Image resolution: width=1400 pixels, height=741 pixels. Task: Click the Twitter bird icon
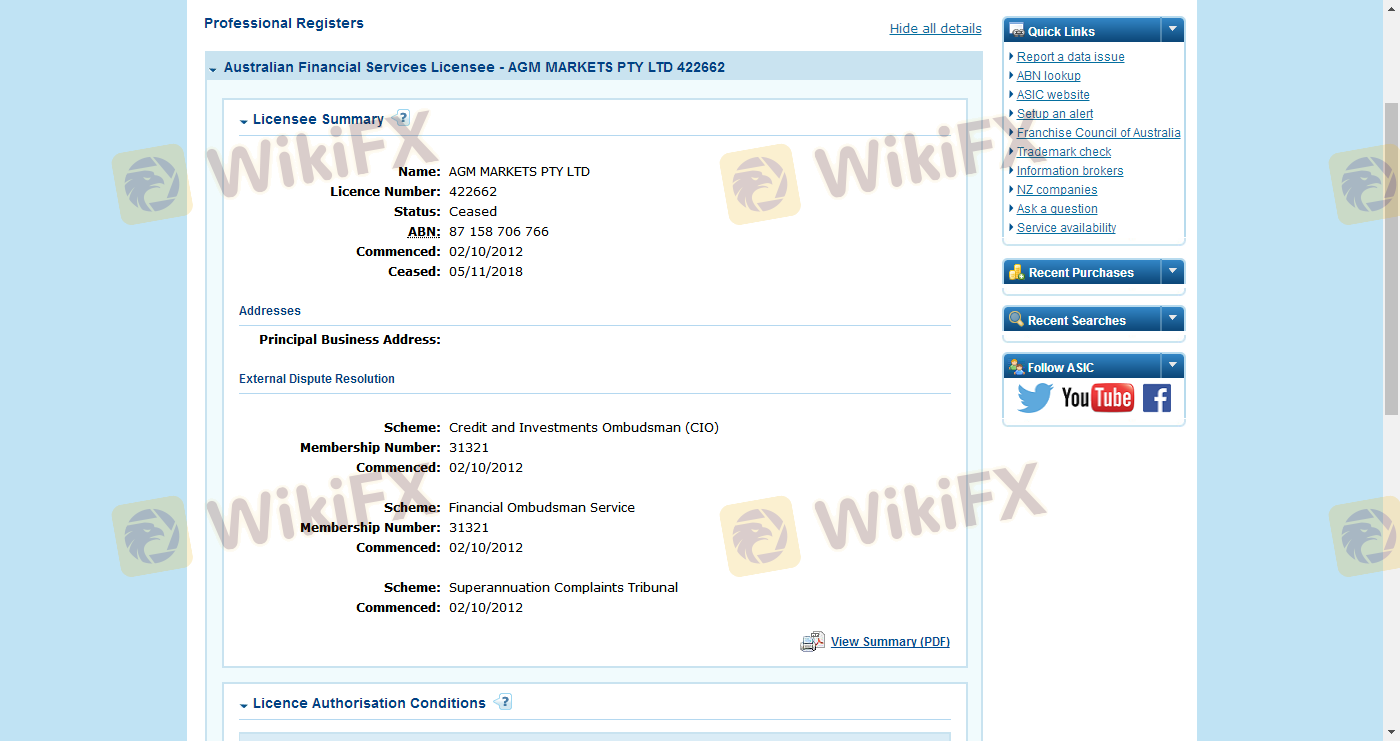click(x=1035, y=398)
